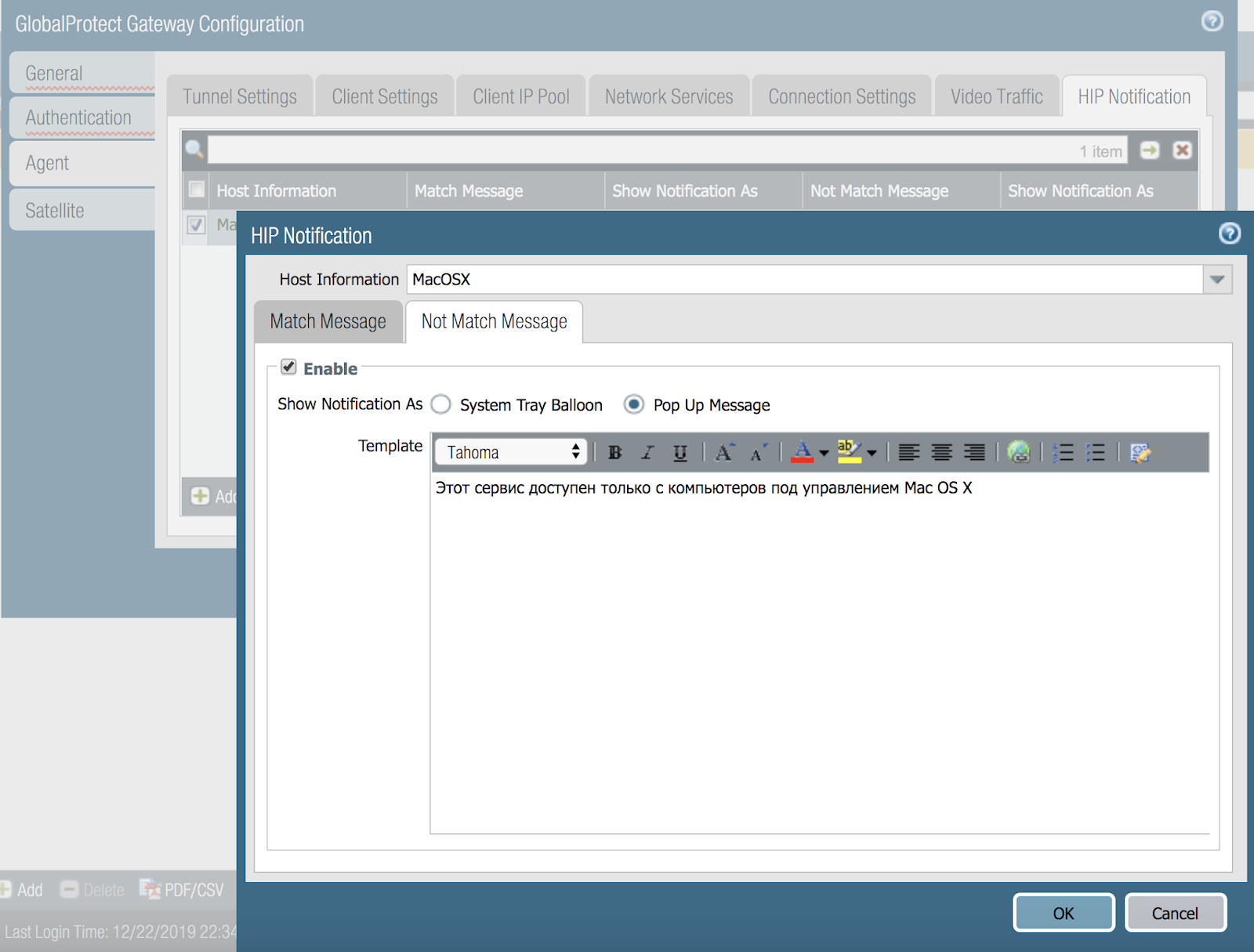Switch to the Video Traffic tab
1254x952 pixels.
(x=996, y=96)
